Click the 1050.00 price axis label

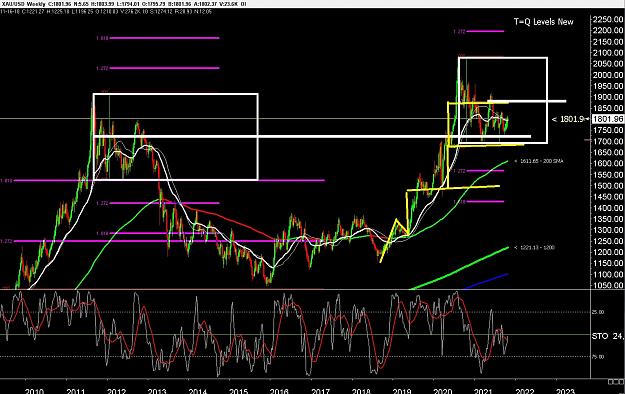pyautogui.click(x=608, y=285)
